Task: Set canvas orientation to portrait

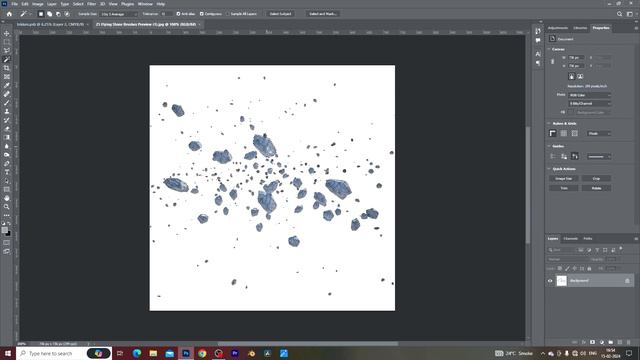Action: (571, 76)
